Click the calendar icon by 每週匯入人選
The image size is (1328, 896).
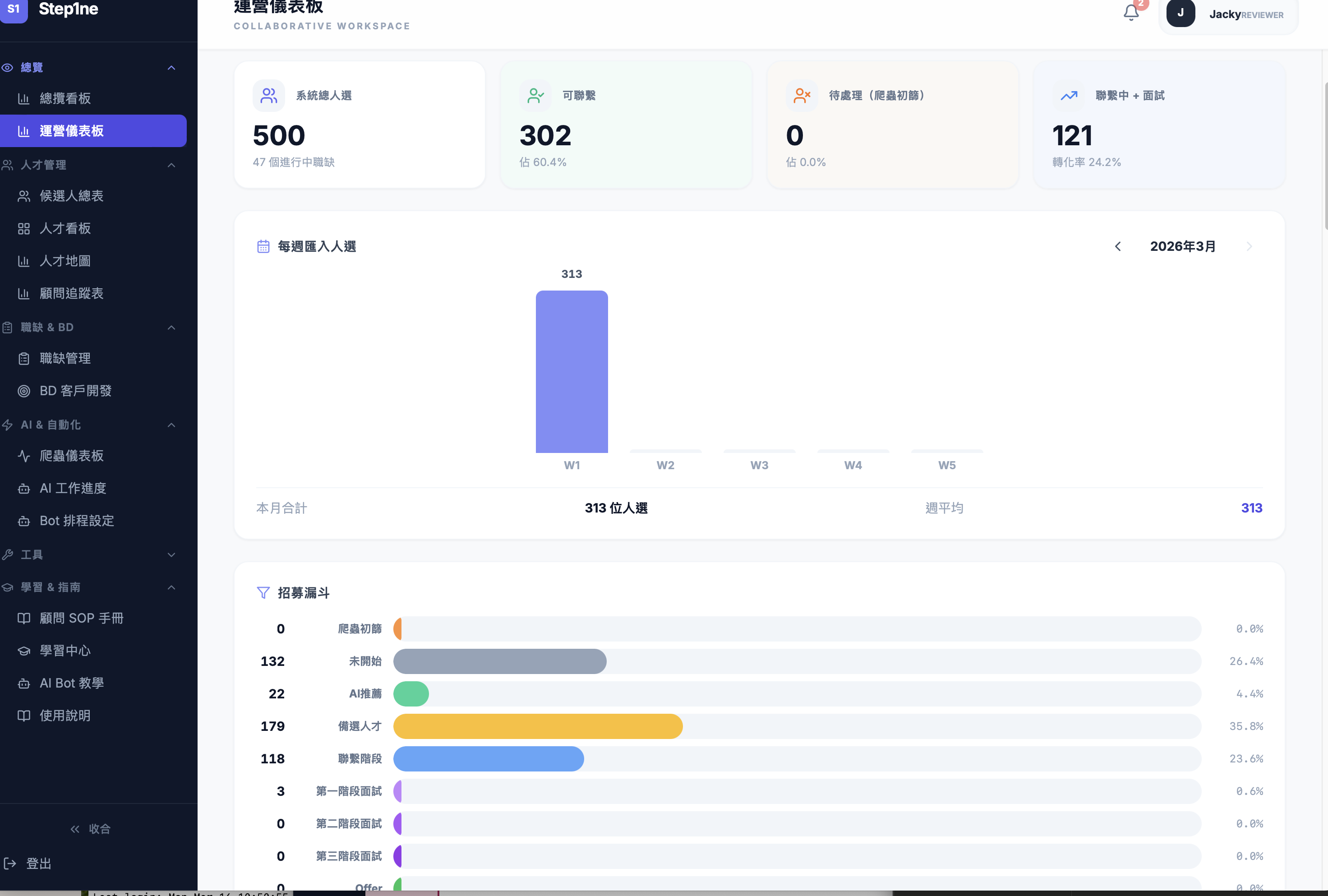263,246
